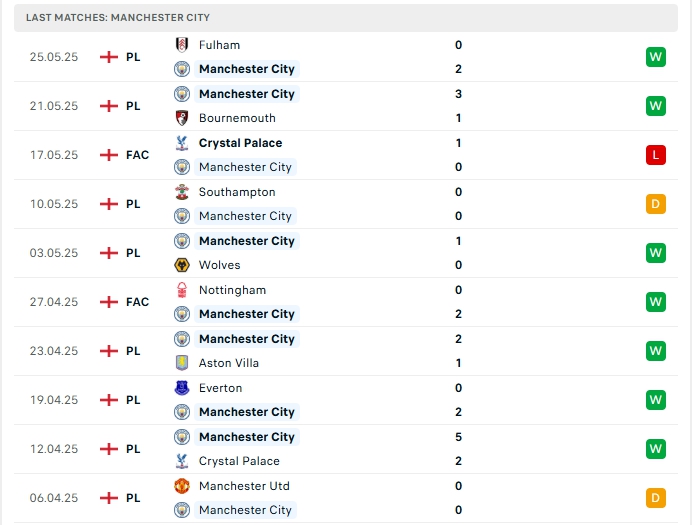Click the Southampton club crest
The image size is (692, 525).
pos(182,192)
